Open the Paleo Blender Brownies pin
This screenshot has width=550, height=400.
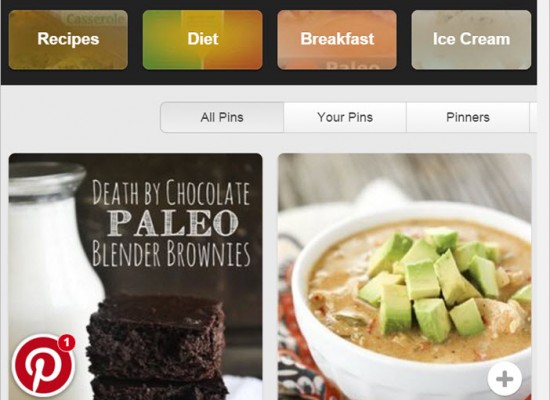(x=135, y=276)
